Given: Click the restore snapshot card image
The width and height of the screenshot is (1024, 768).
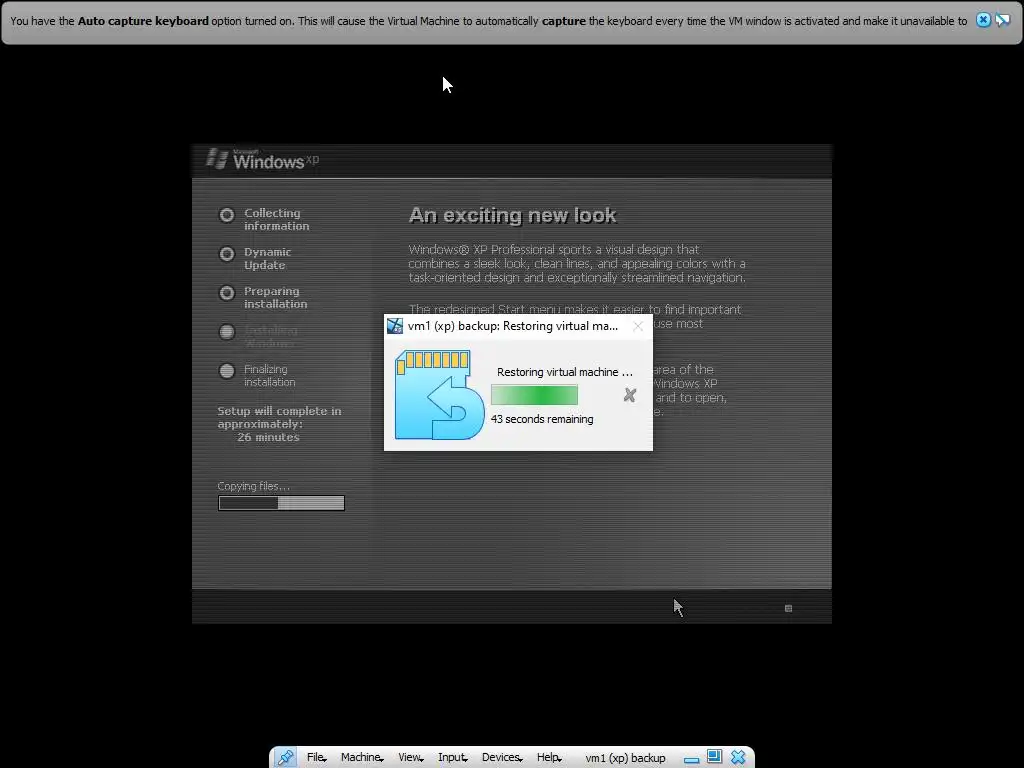Looking at the screenshot, I should pos(440,395).
